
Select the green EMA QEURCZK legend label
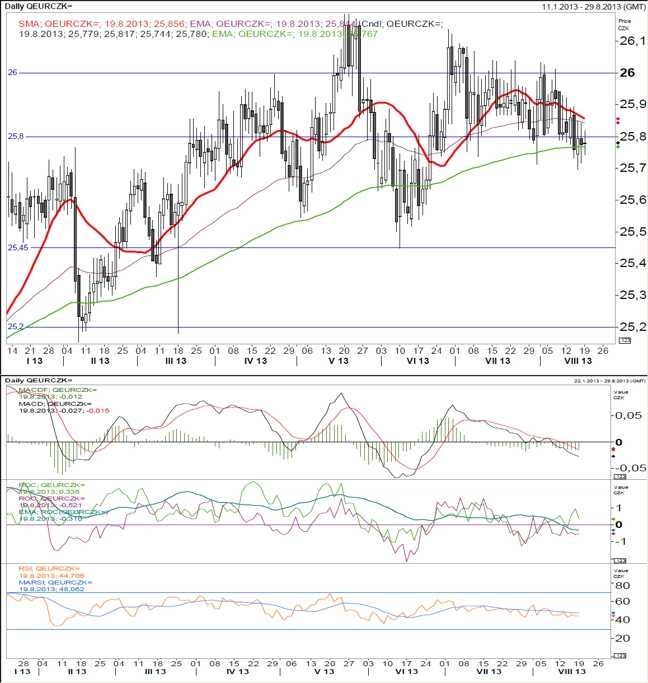tap(295, 34)
